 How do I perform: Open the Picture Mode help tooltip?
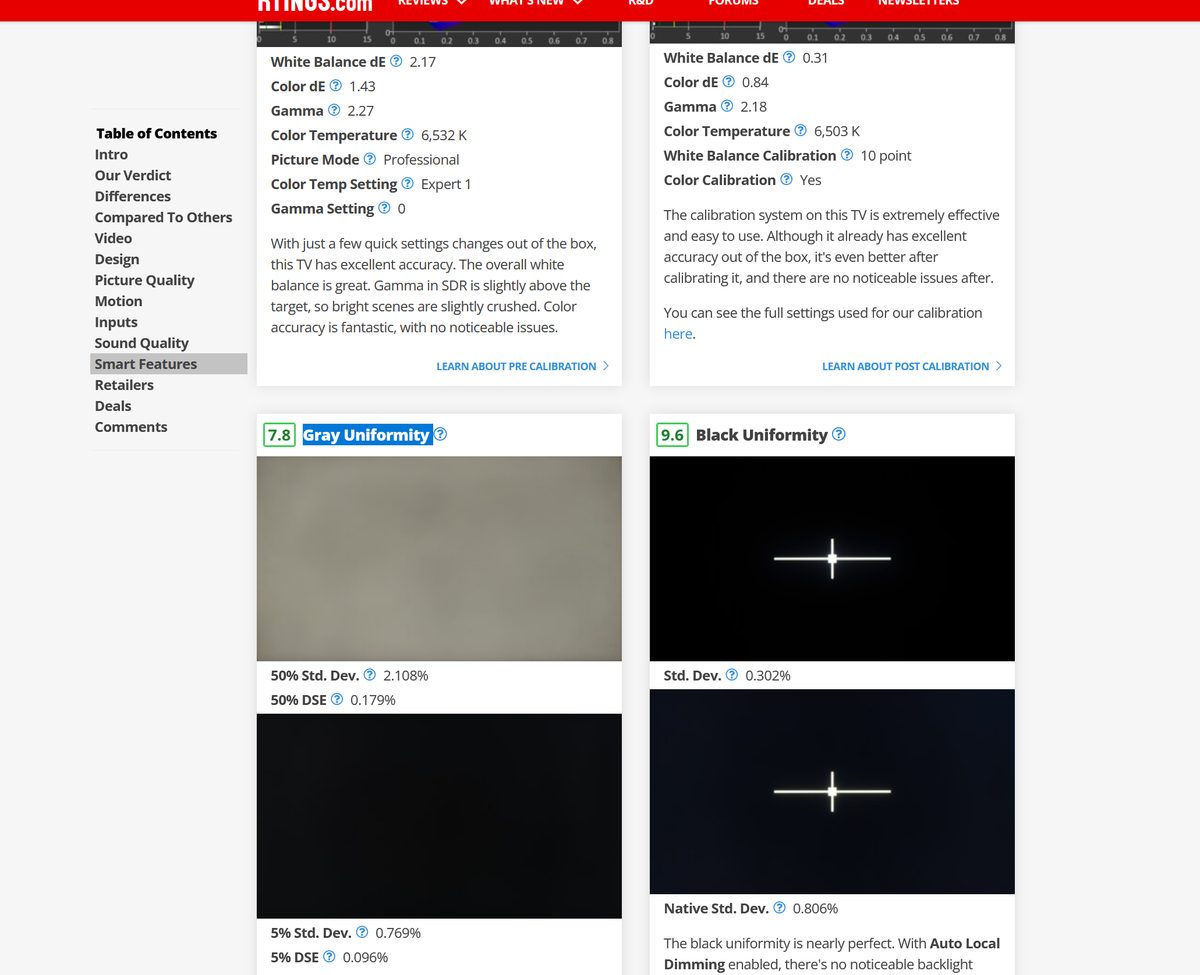click(369, 159)
